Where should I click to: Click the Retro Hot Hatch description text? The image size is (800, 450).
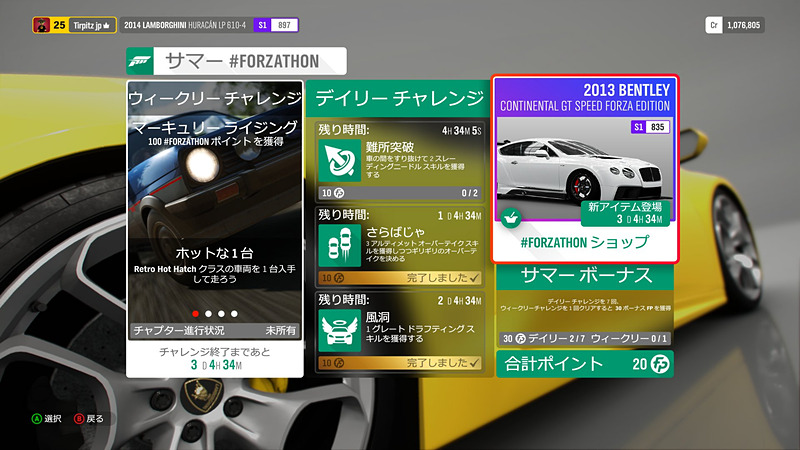tap(215, 274)
